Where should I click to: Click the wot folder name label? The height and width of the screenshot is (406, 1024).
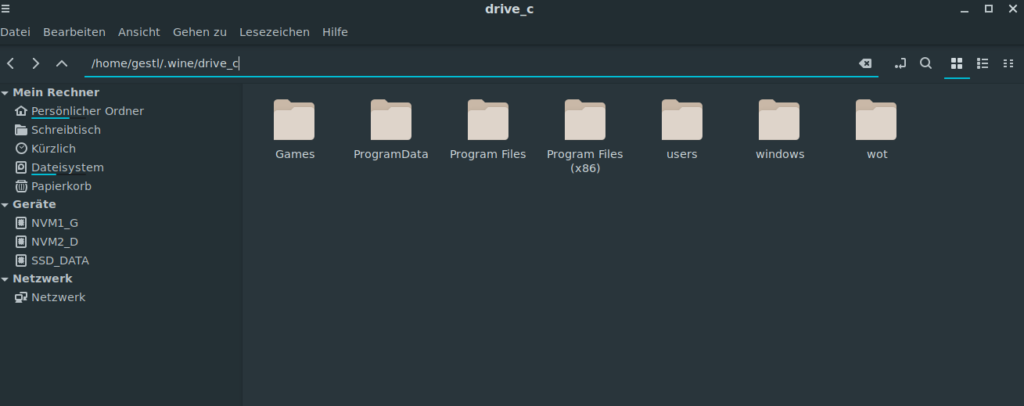(x=877, y=155)
